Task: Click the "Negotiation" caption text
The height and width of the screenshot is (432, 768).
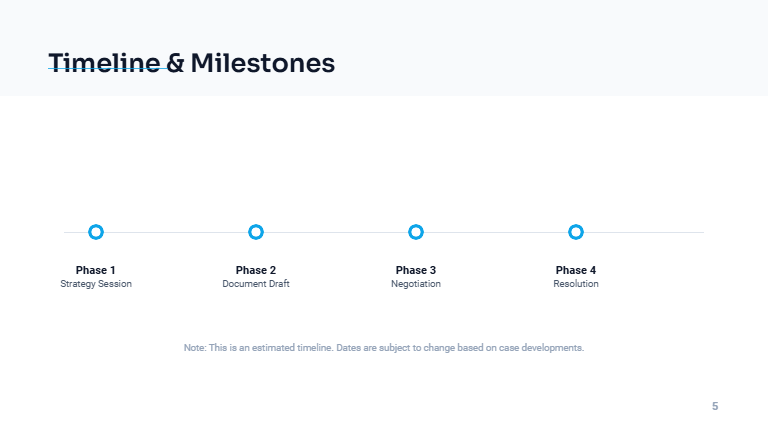Action: [416, 284]
